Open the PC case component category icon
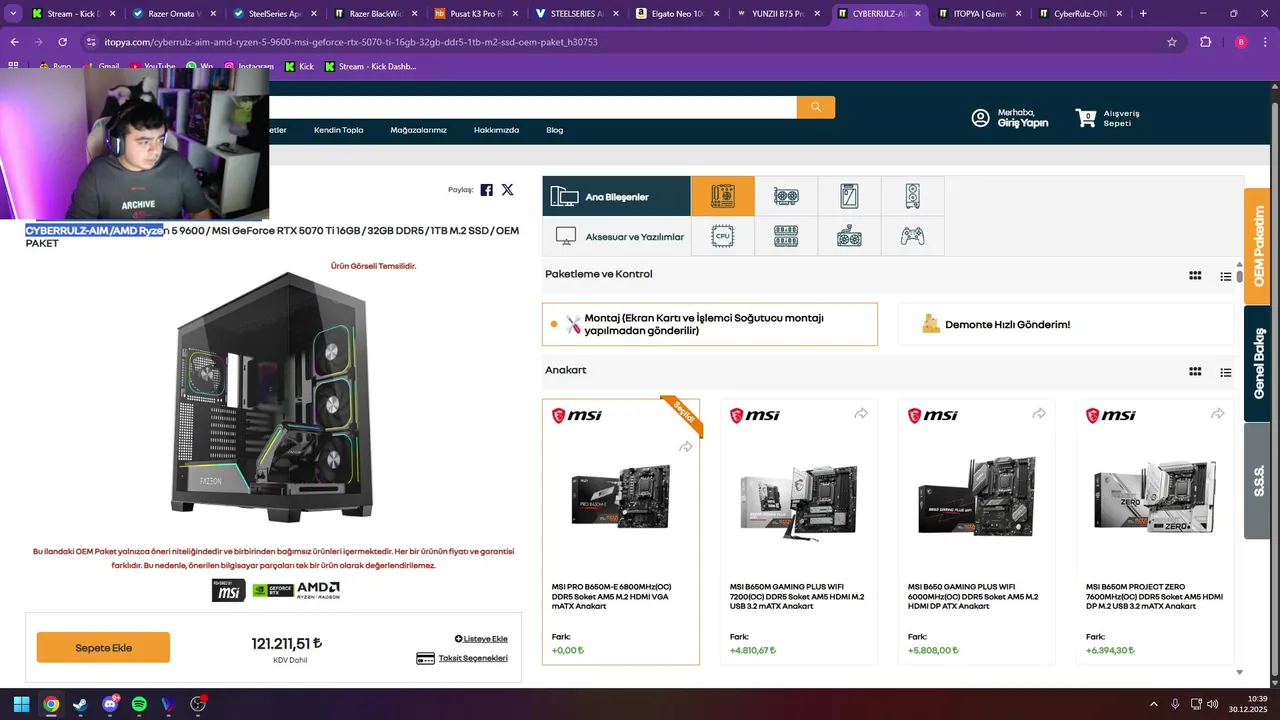1280x720 pixels. pos(912,196)
